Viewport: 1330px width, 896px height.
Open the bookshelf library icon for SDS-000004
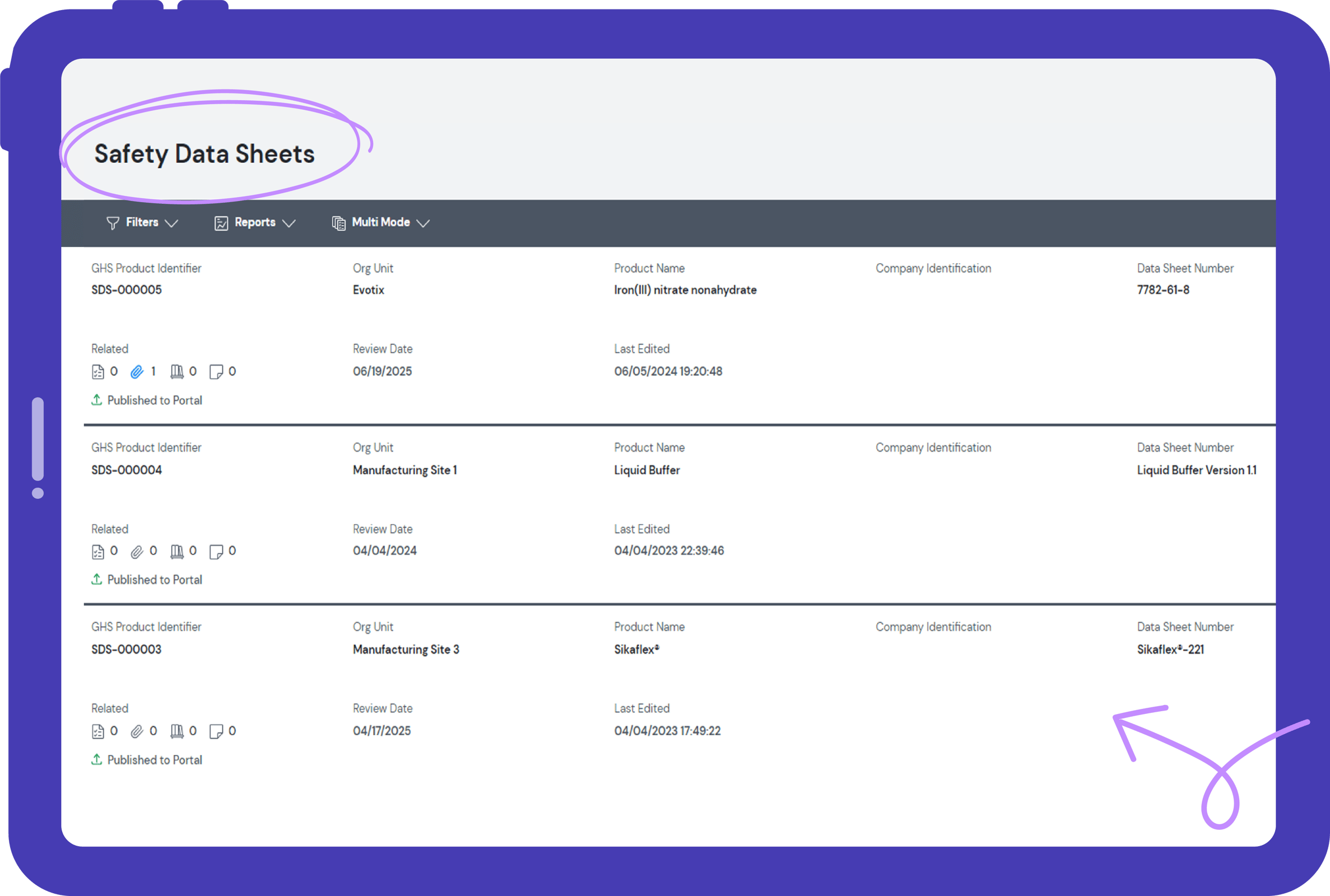coord(177,550)
